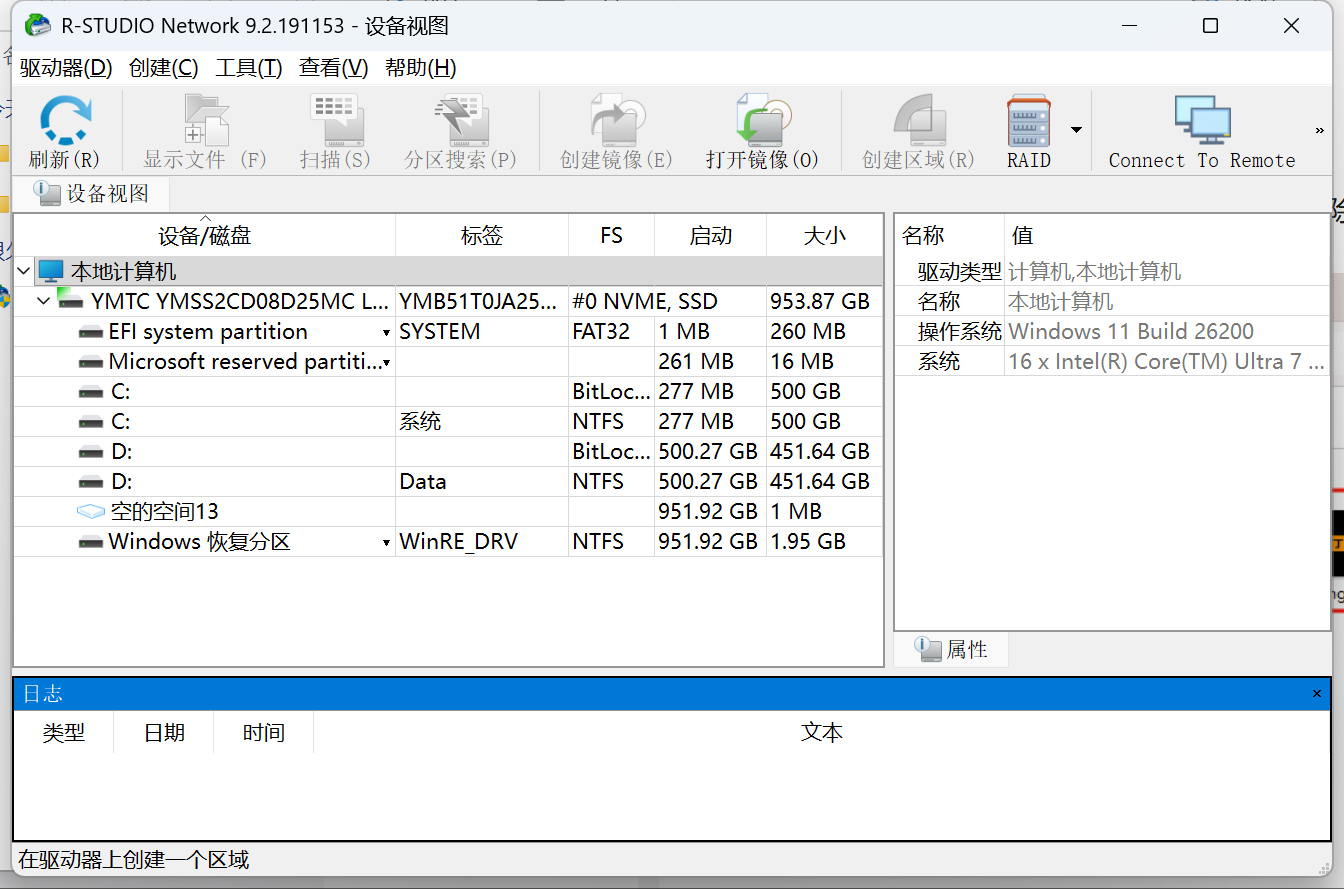Open the EFI system partition row dropdown
Screen dimensions: 1344x889
[386, 332]
